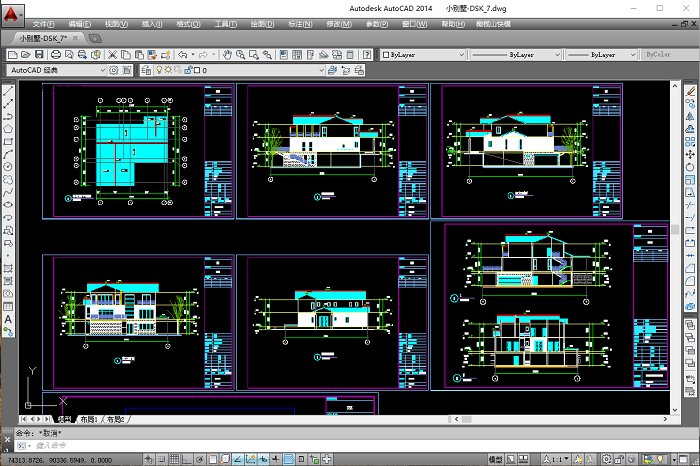Toggle the layer freeze sun icon
Screen dimensions: 700x466
[x=168, y=70]
